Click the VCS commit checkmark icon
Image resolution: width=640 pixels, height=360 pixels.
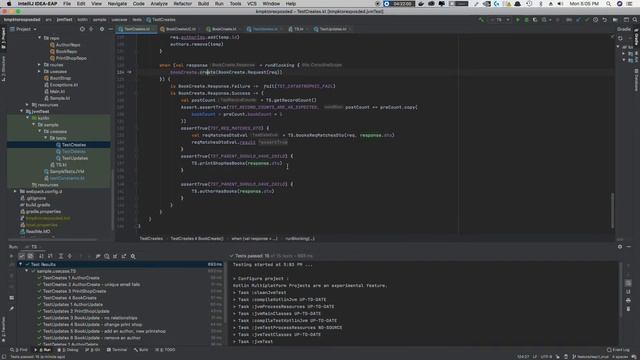pyautogui.click(x=587, y=20)
